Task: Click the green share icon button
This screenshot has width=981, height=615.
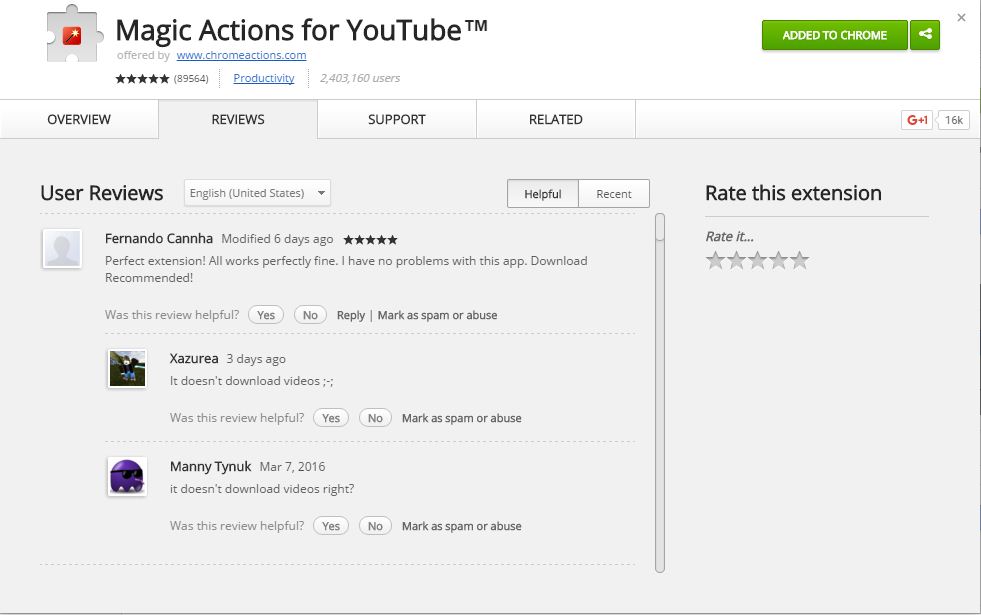Action: click(925, 35)
